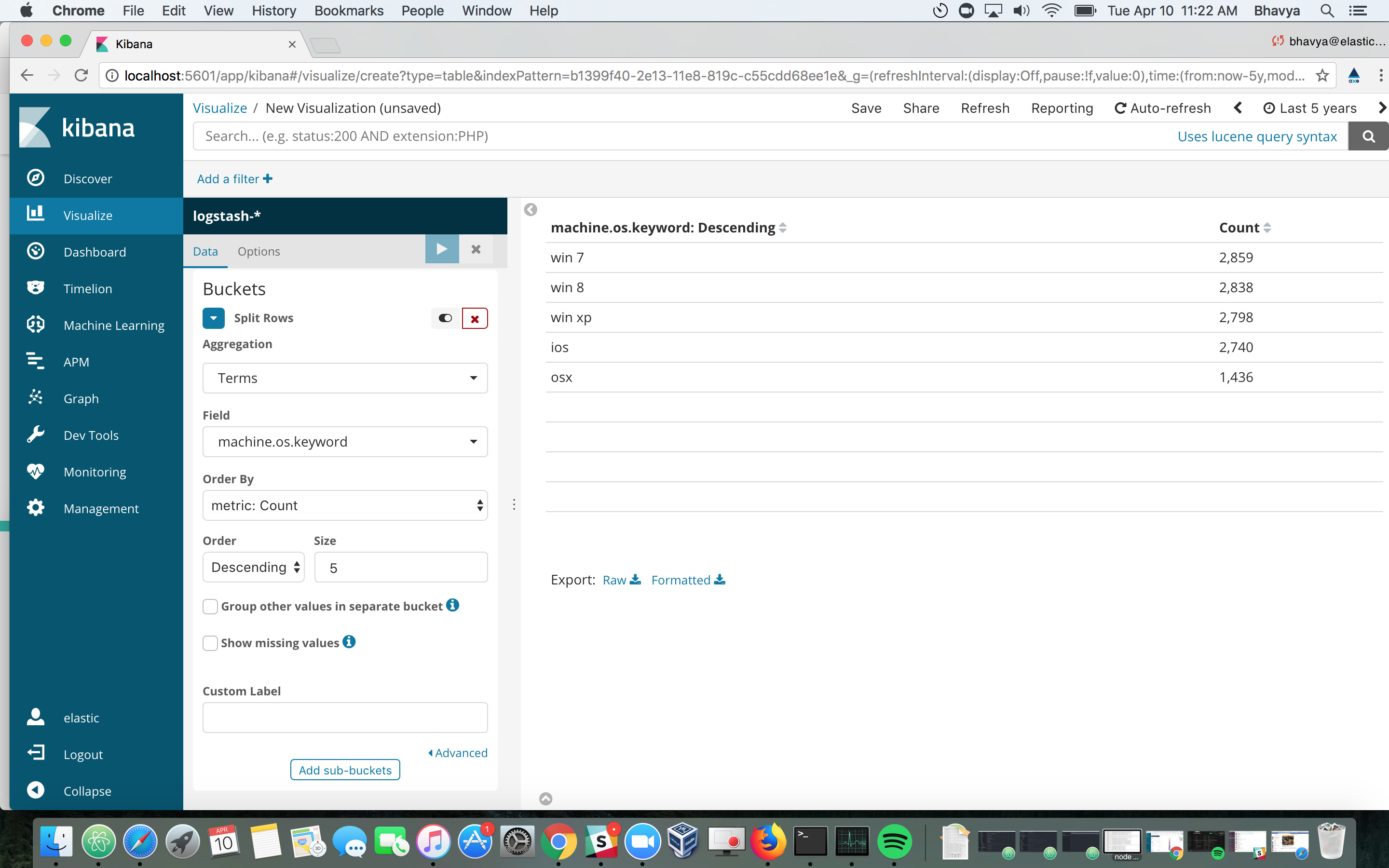Screen dimensions: 1389x868
Task: Open the Descending order dropdown
Action: click(x=253, y=567)
